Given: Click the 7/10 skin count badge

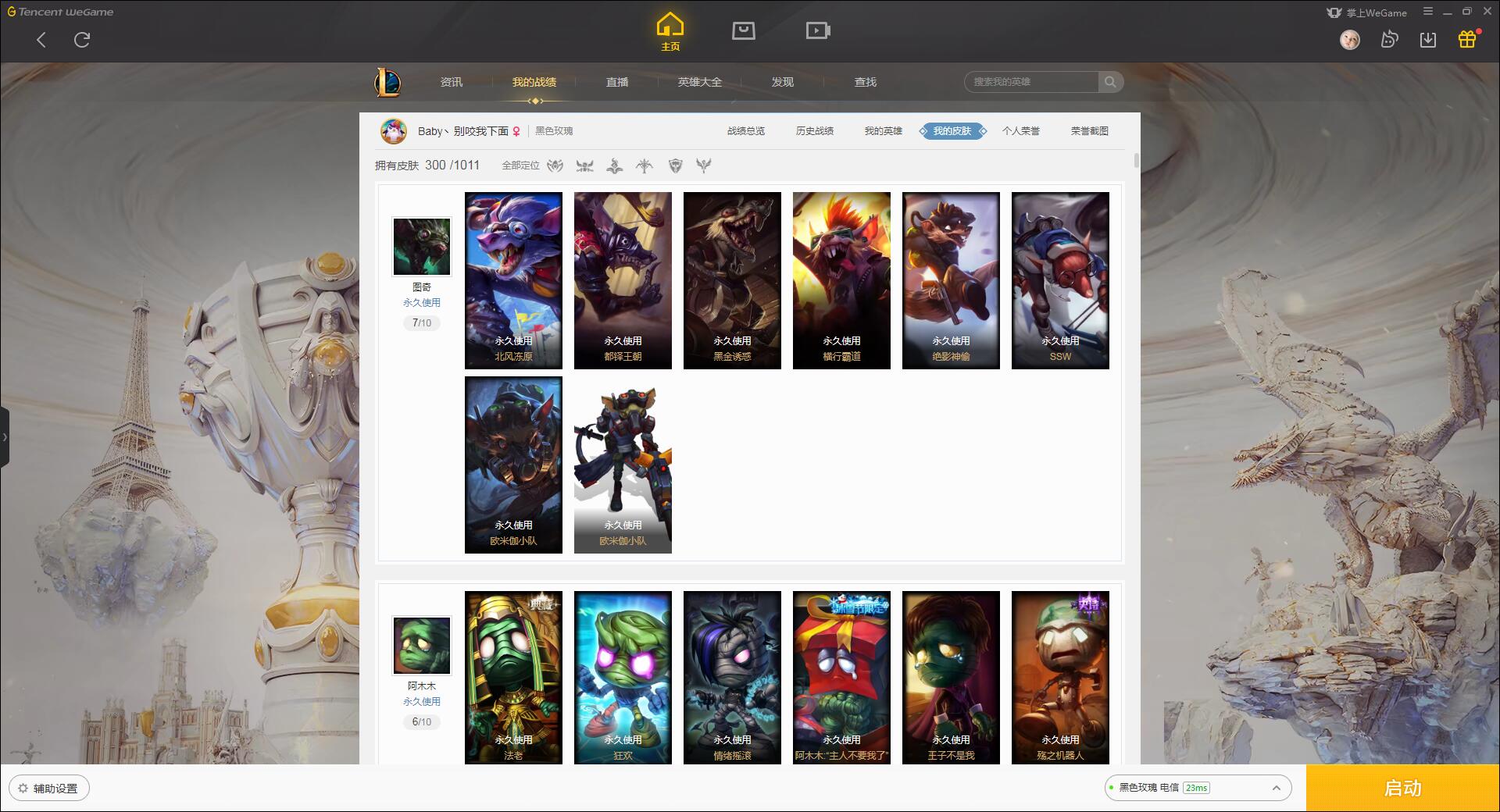Looking at the screenshot, I should 422,322.
